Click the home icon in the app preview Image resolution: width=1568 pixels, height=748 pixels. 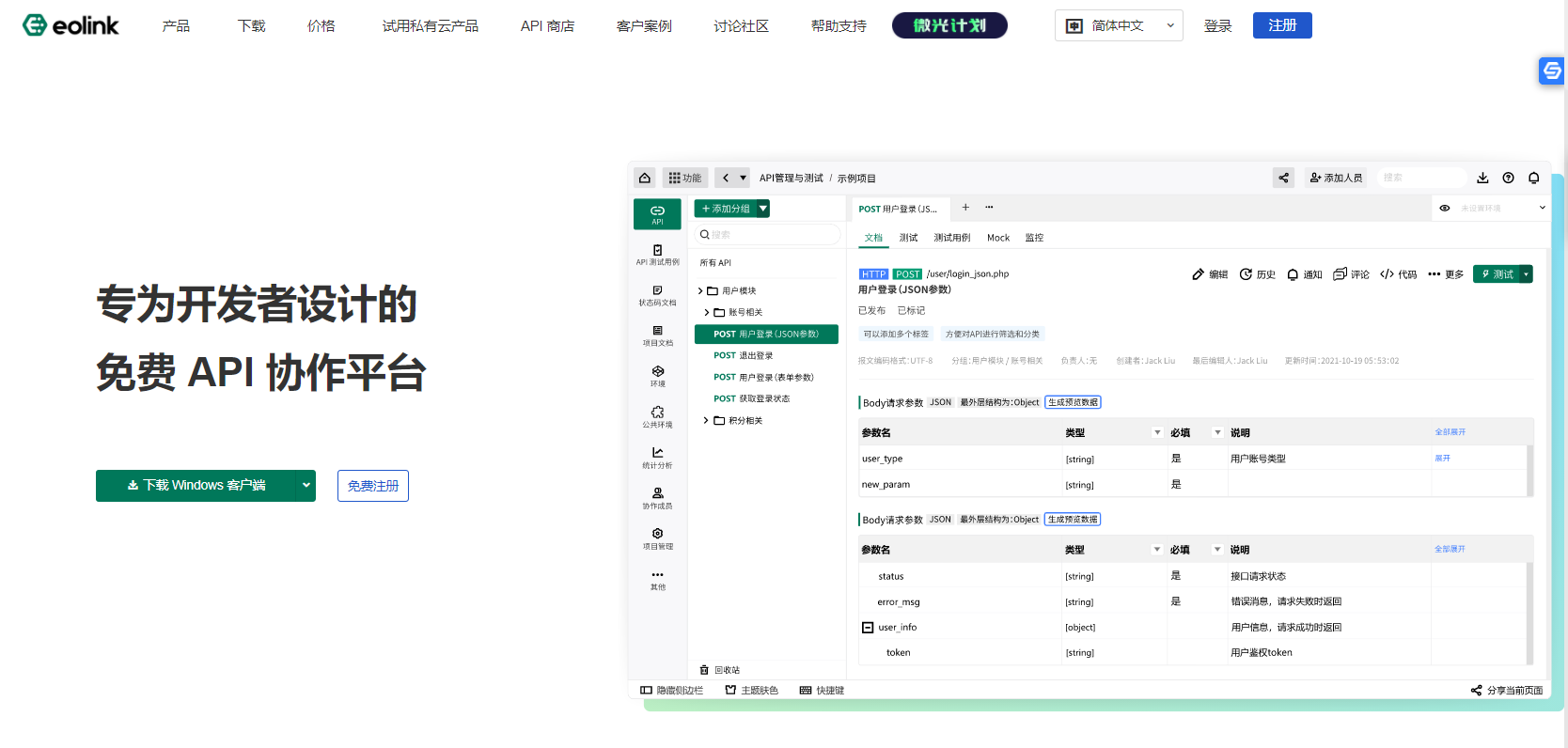[x=645, y=178]
